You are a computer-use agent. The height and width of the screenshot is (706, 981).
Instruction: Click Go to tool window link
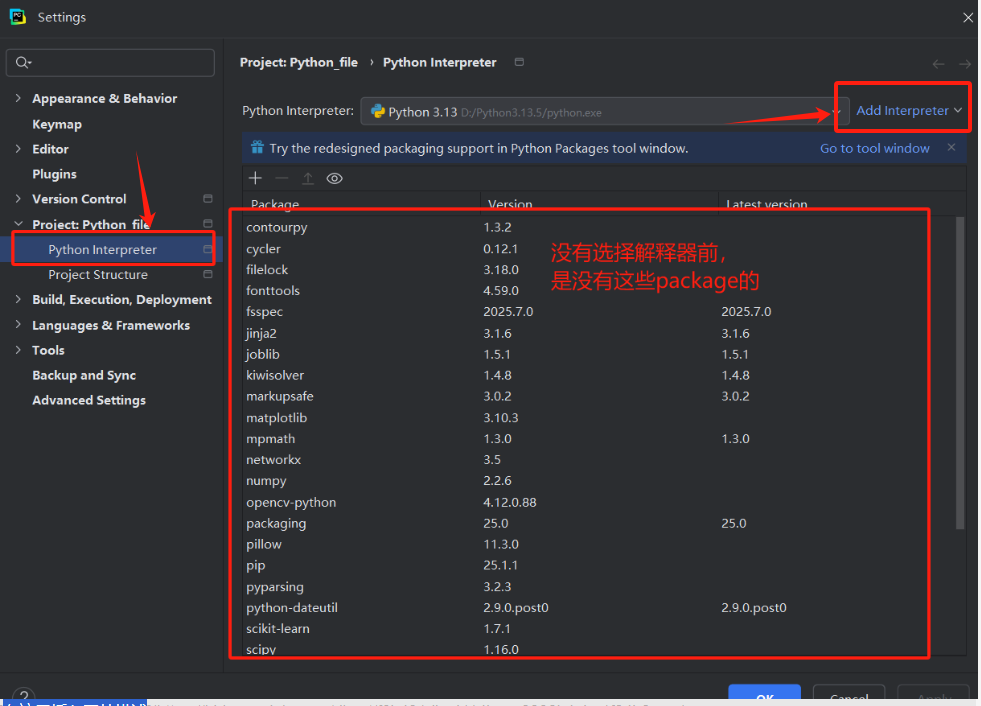coord(875,148)
